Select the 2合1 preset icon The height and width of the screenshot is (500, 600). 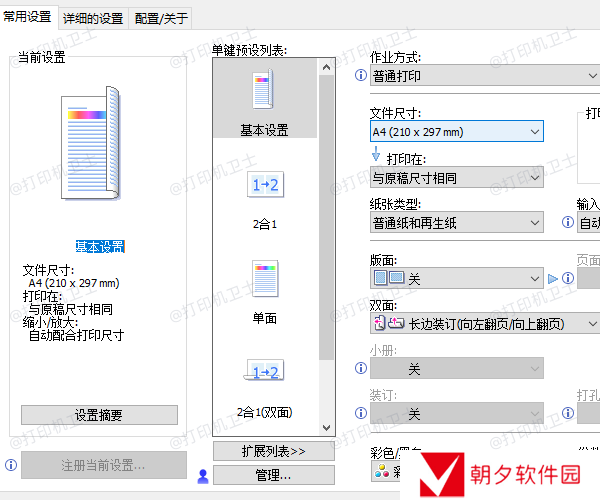tap(266, 185)
